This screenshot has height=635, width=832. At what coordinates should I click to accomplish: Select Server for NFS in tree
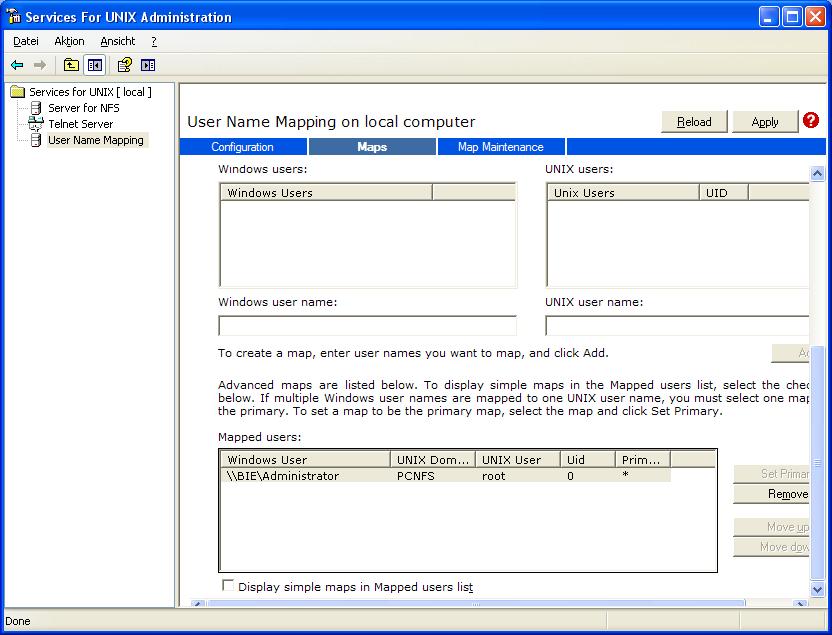coord(84,108)
